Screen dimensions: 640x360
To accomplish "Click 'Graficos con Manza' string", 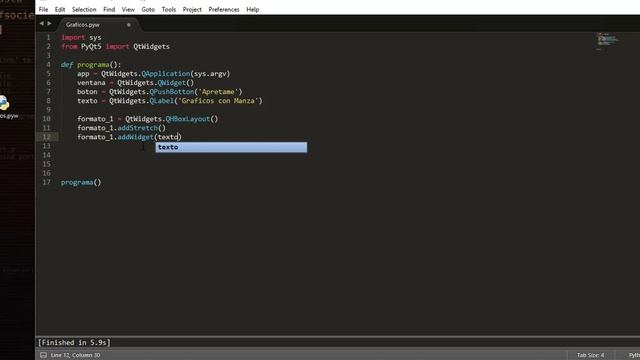I will coord(218,101).
